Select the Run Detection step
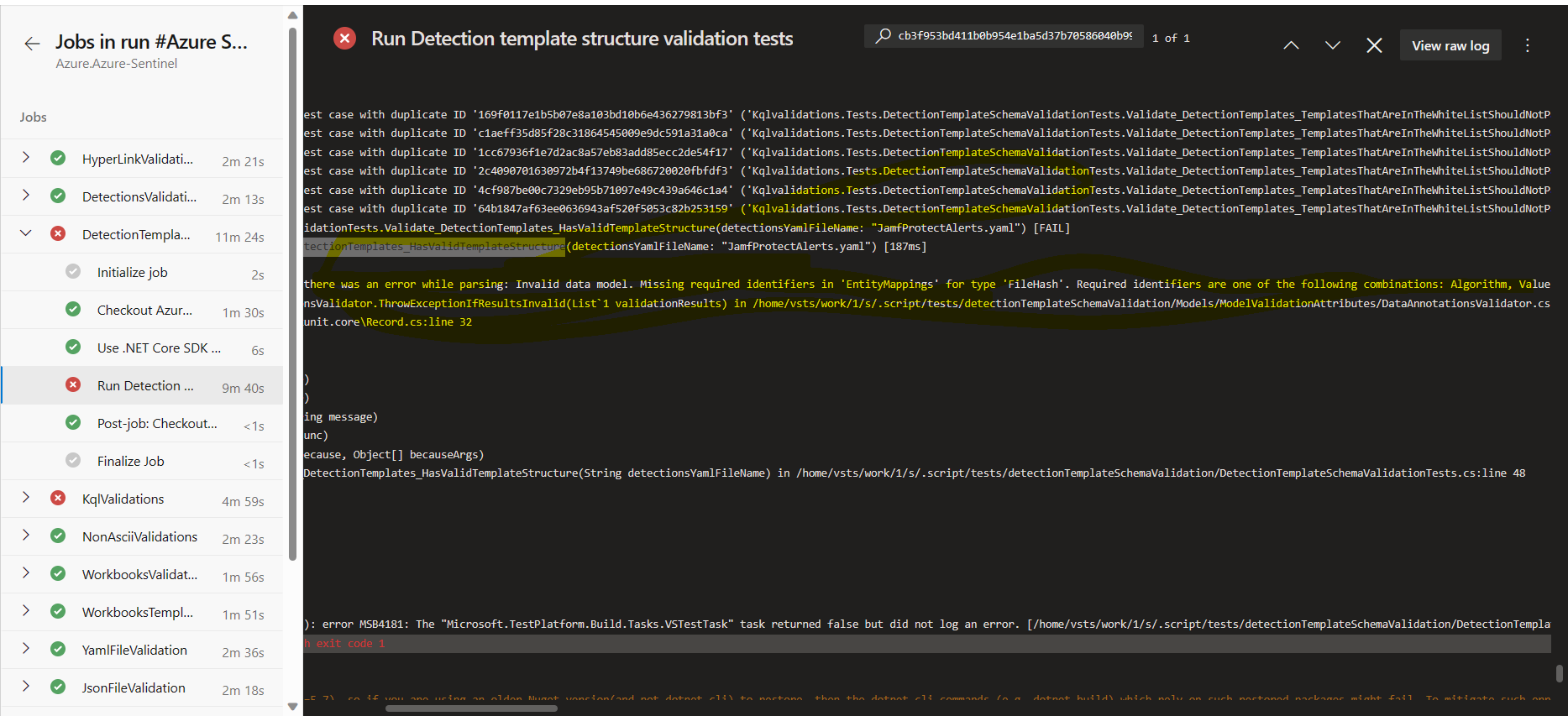Screen dimensions: 1568x716 coord(143,385)
